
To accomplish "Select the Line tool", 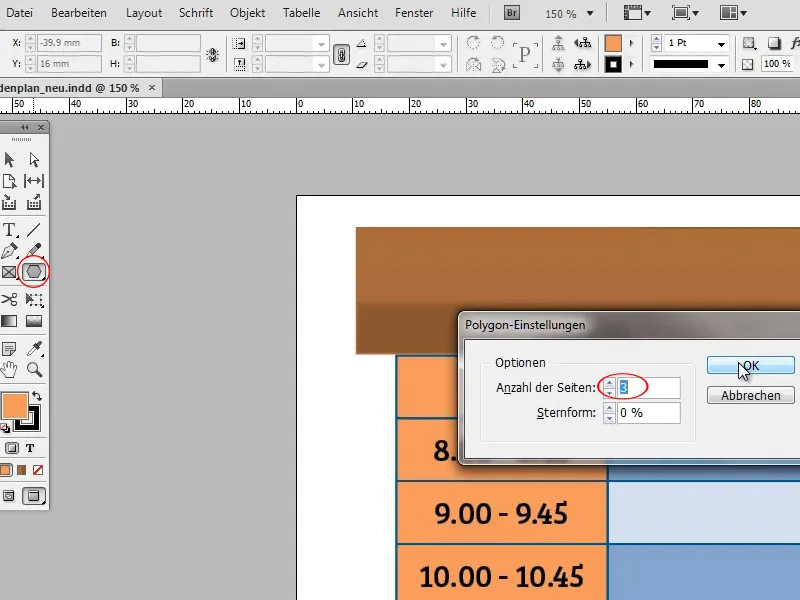I will click(34, 230).
